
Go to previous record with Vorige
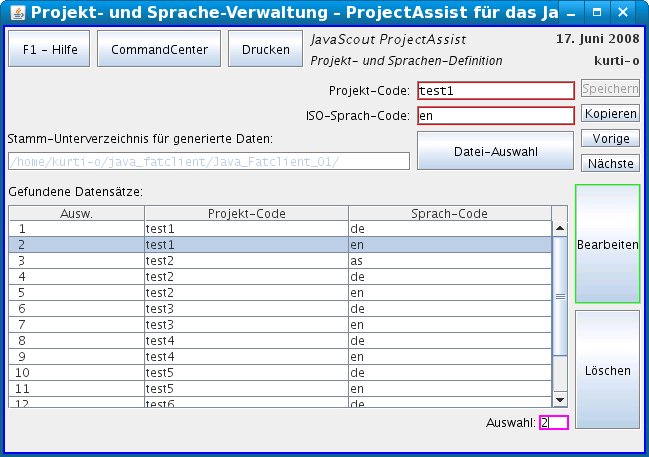pyautogui.click(x=610, y=139)
